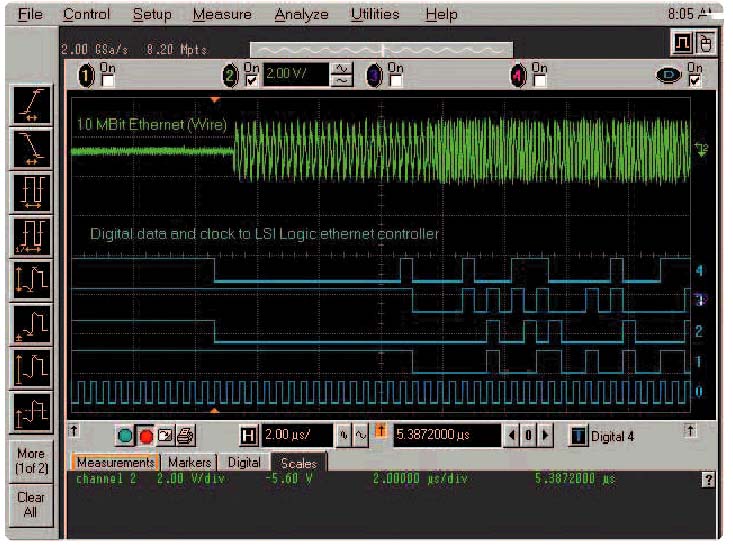Image resolution: width=733 pixels, height=545 pixels.
Task: Click the digital channels D icon
Action: coord(668,75)
